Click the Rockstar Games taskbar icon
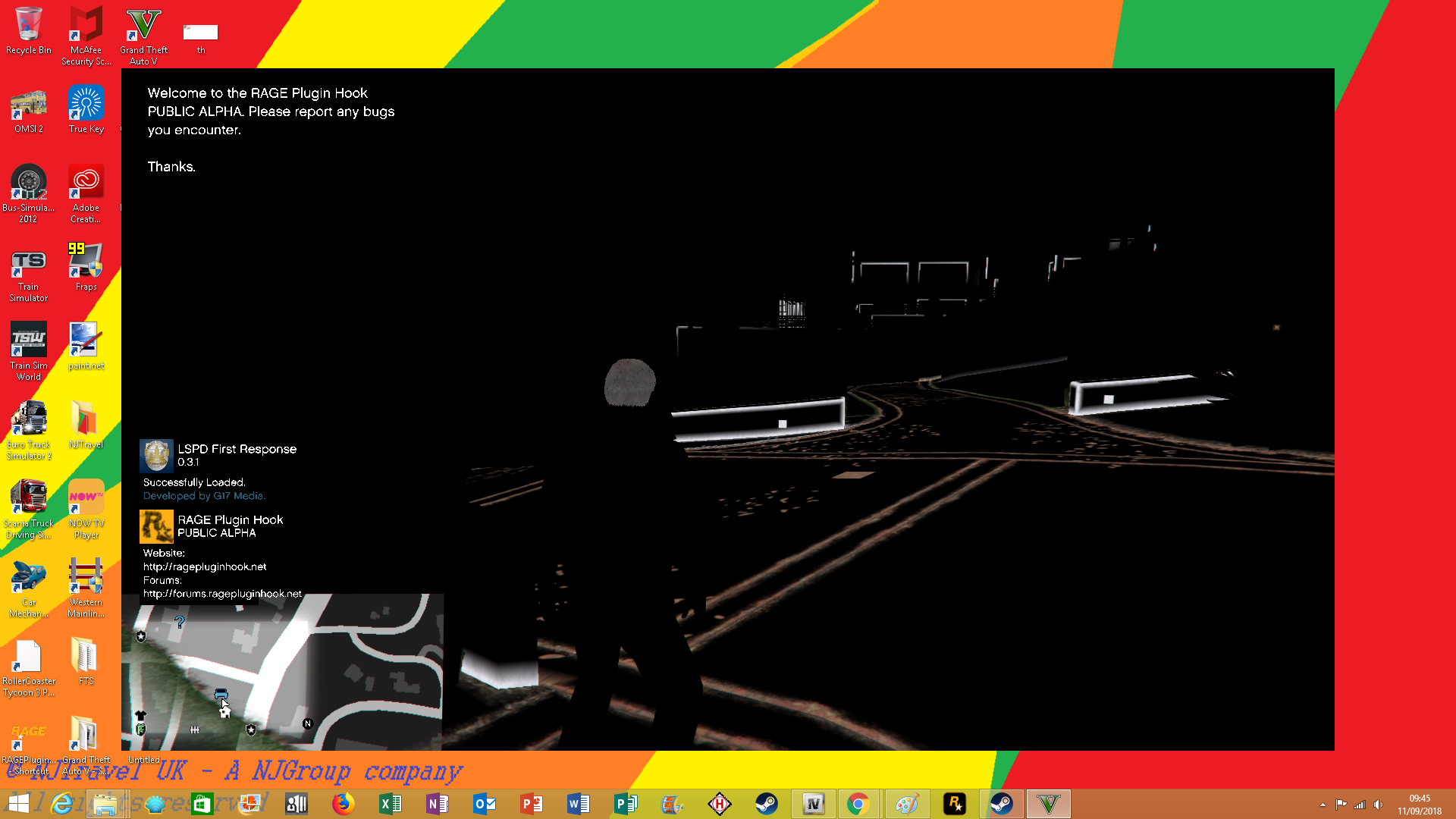This screenshot has width=1456, height=819. pos(954,804)
